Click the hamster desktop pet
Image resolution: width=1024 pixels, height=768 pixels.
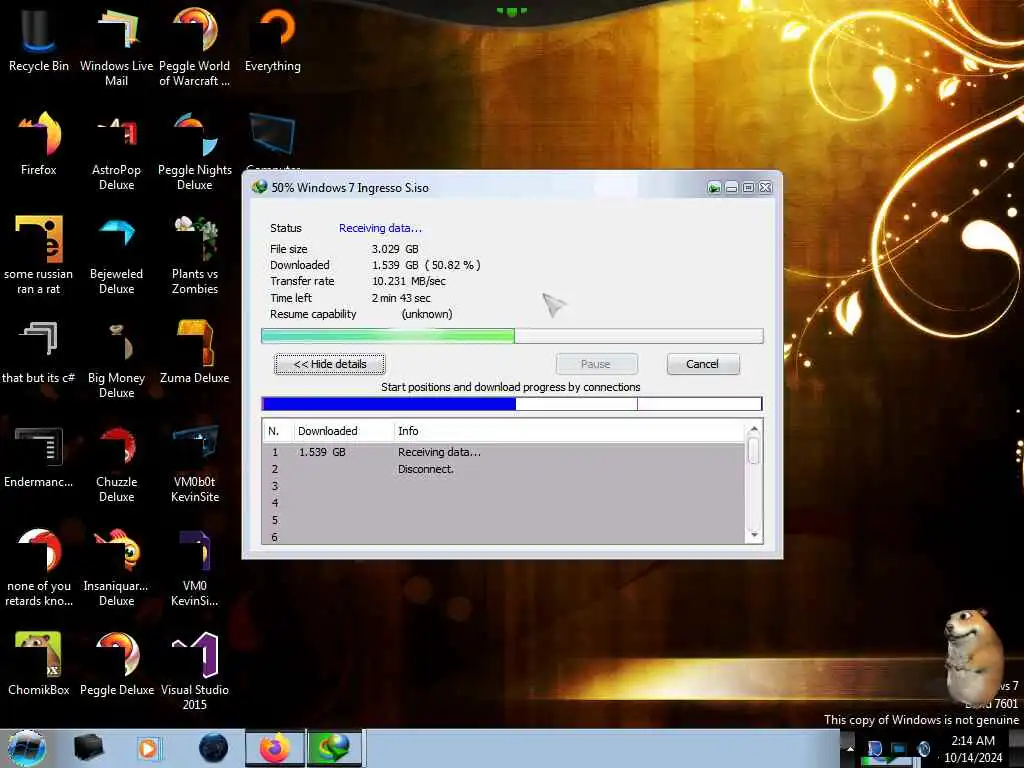coord(973,655)
